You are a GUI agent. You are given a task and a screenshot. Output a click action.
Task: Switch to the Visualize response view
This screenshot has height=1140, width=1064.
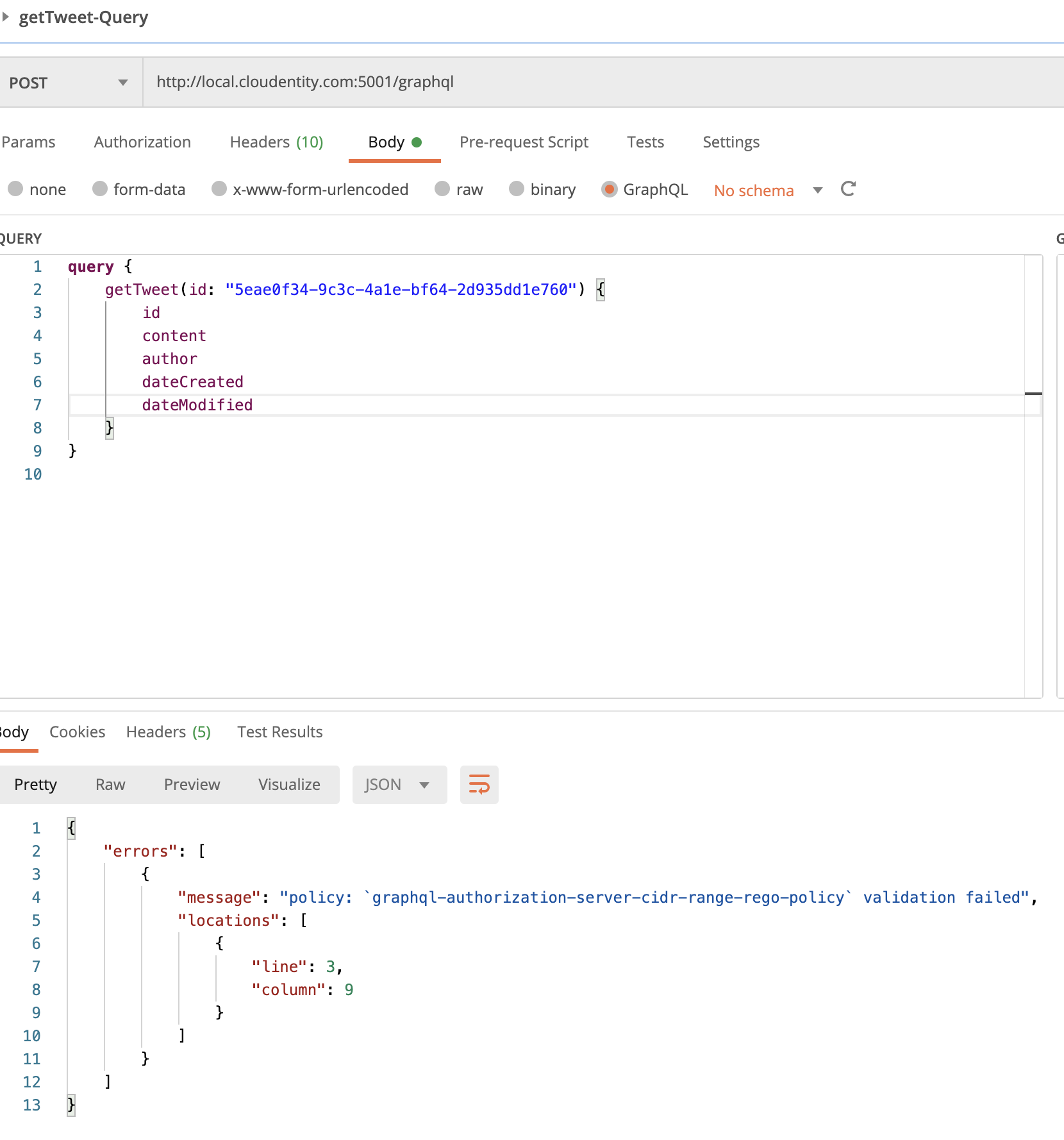point(289,784)
